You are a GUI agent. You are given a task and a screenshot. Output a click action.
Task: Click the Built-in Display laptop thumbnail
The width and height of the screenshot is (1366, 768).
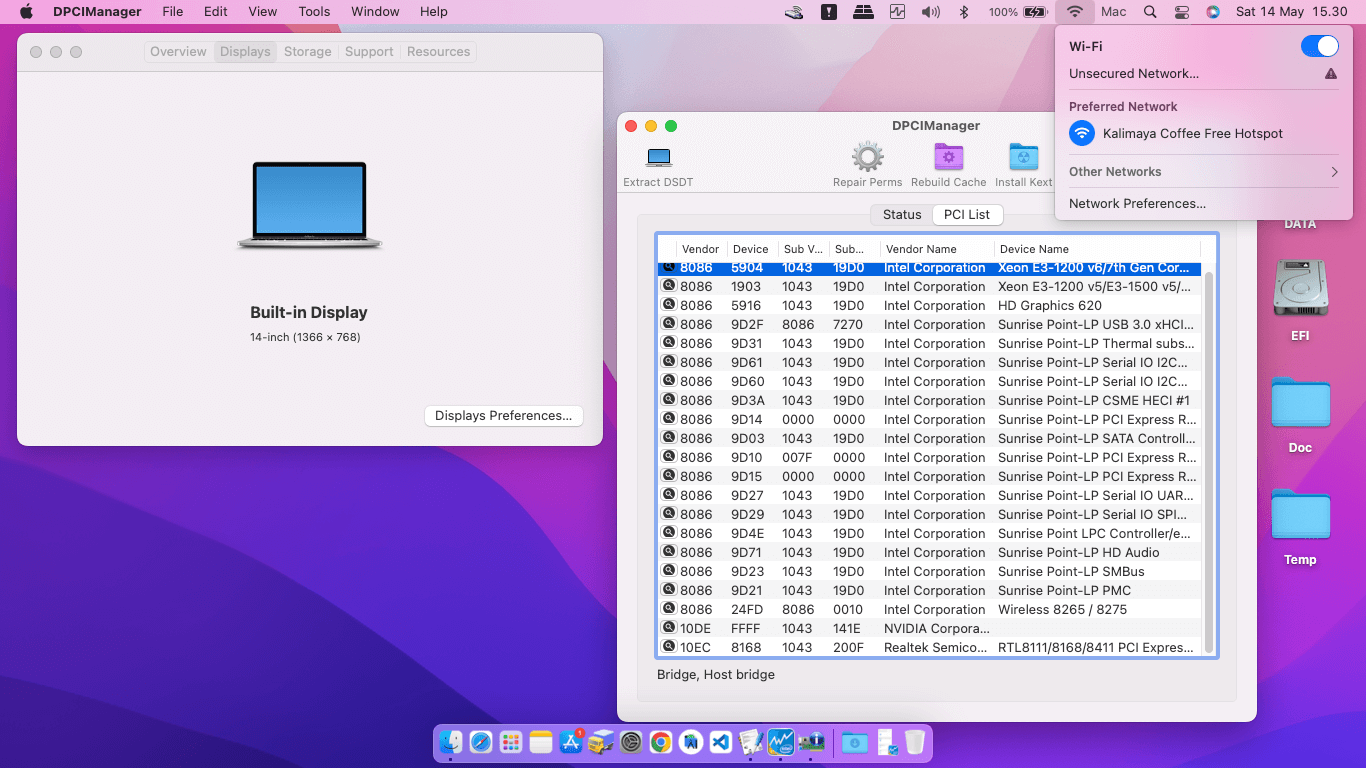pyautogui.click(x=309, y=205)
